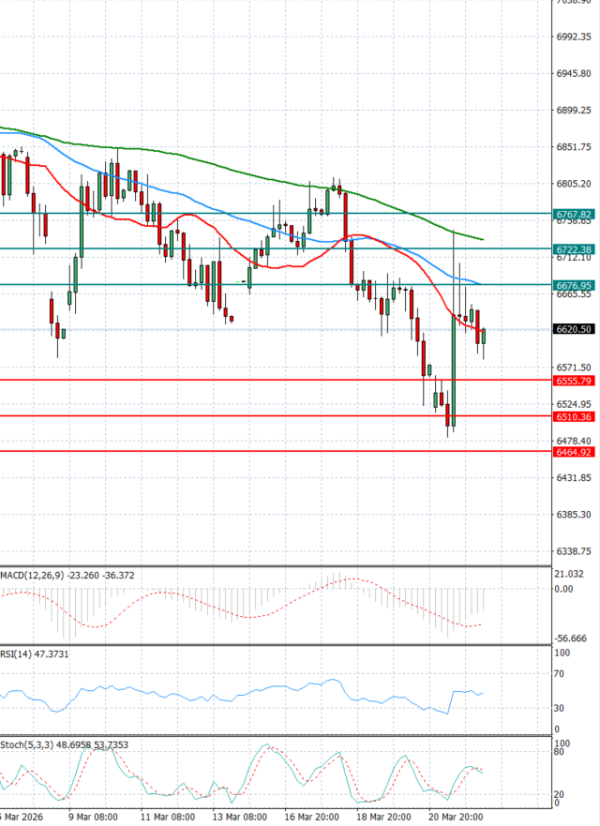Select the 6722.38 teal level label
600x826 pixels.
point(574,249)
